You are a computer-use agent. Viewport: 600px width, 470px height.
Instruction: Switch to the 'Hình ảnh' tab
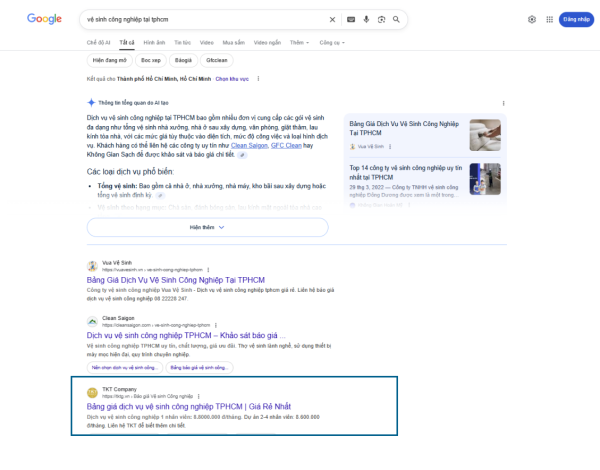[154, 43]
